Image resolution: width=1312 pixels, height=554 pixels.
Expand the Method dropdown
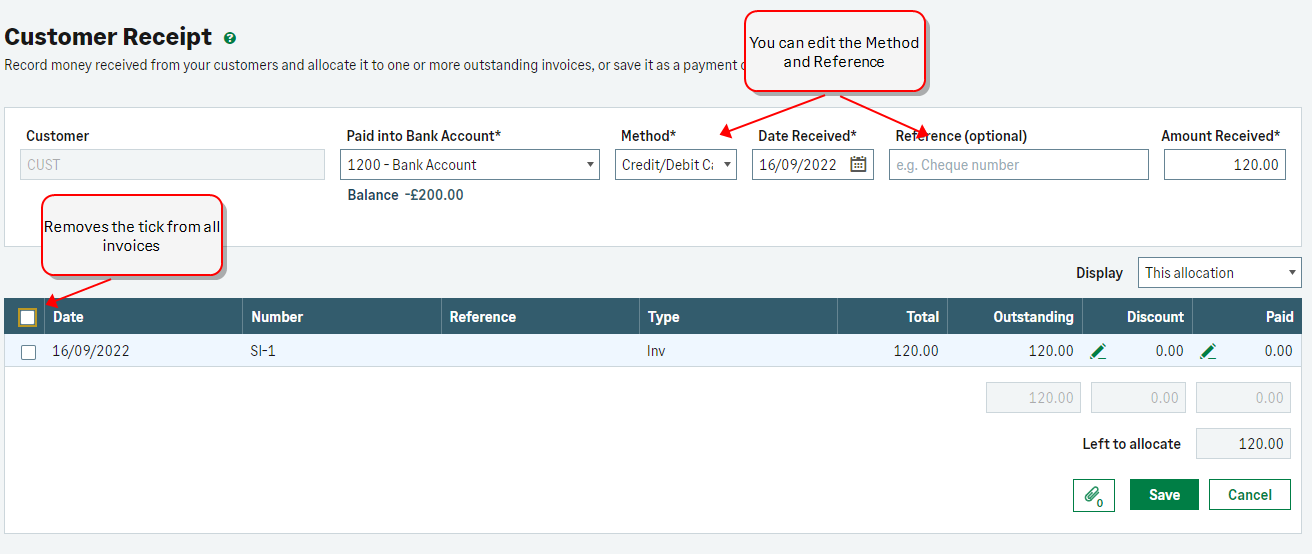point(675,165)
